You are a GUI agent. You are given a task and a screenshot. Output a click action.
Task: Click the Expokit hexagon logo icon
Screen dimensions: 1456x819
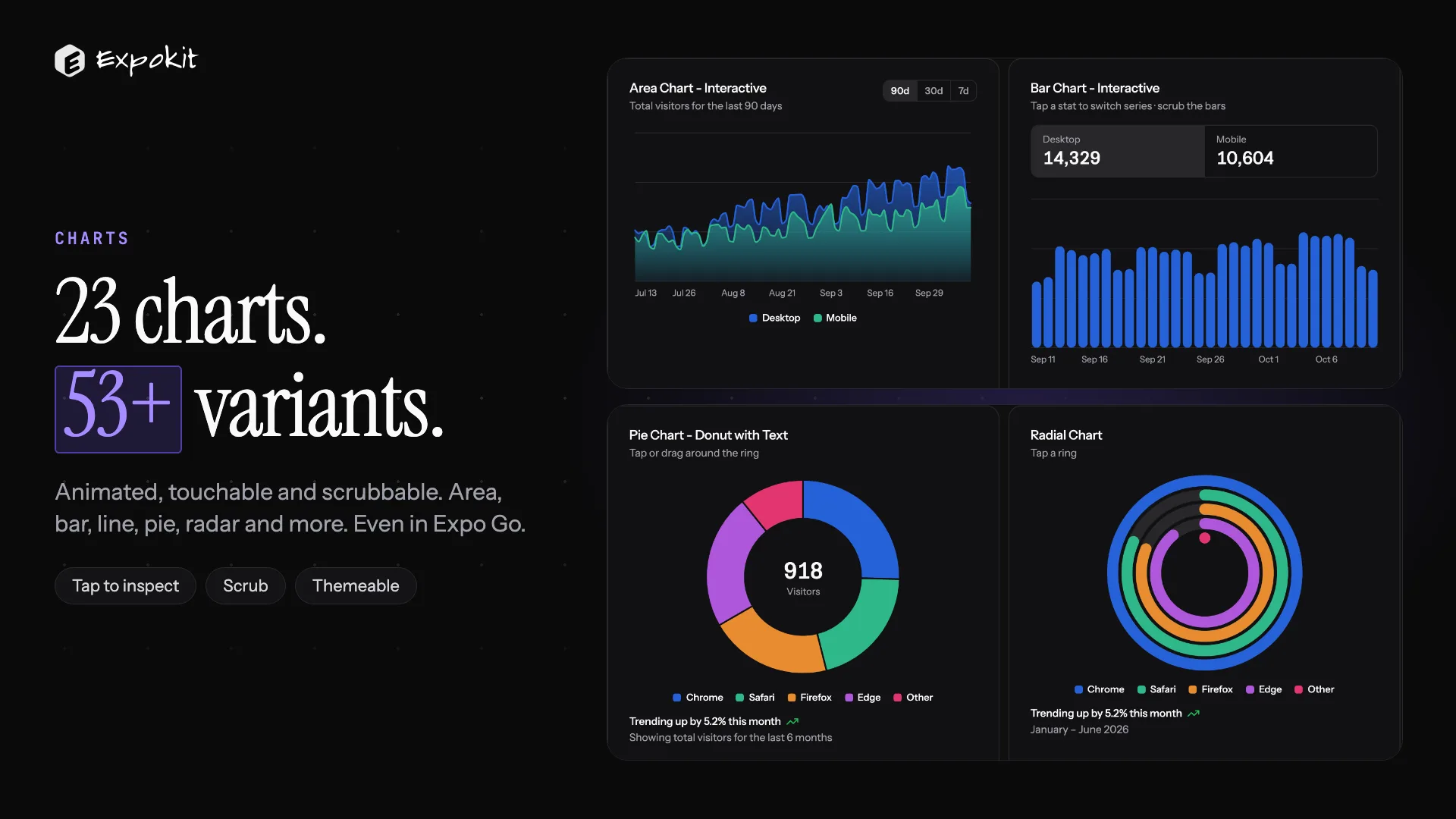pyautogui.click(x=70, y=61)
